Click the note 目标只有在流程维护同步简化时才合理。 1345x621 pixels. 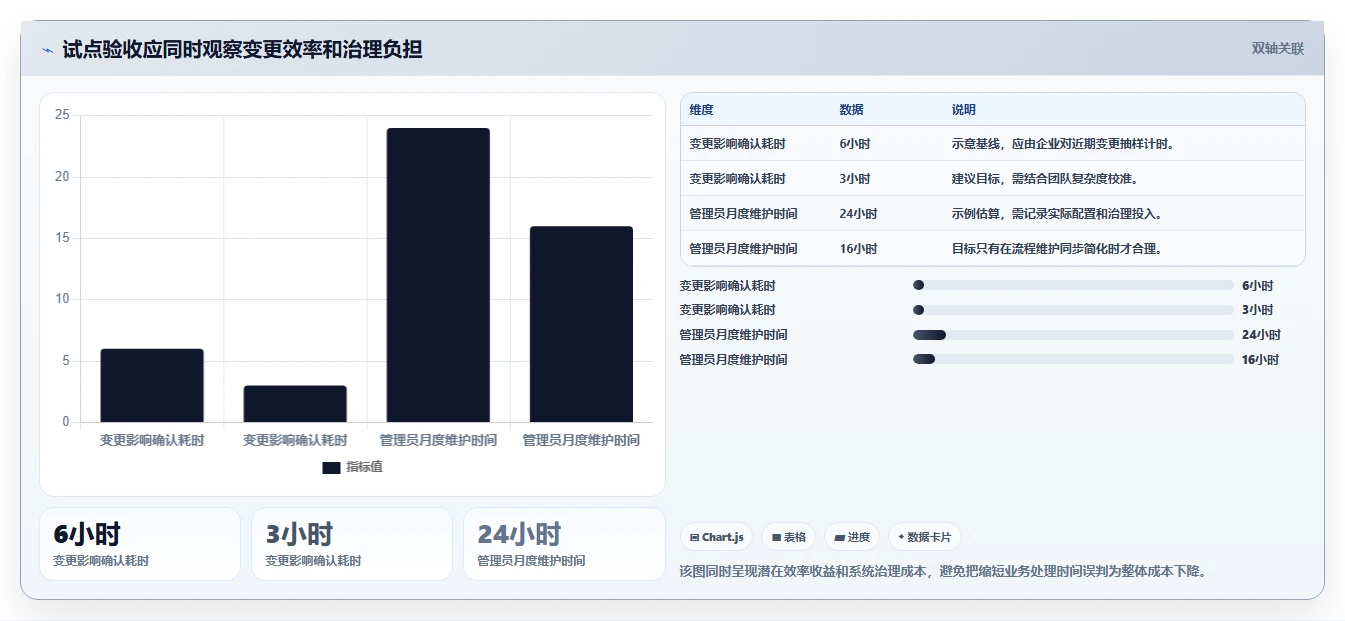click(1057, 249)
